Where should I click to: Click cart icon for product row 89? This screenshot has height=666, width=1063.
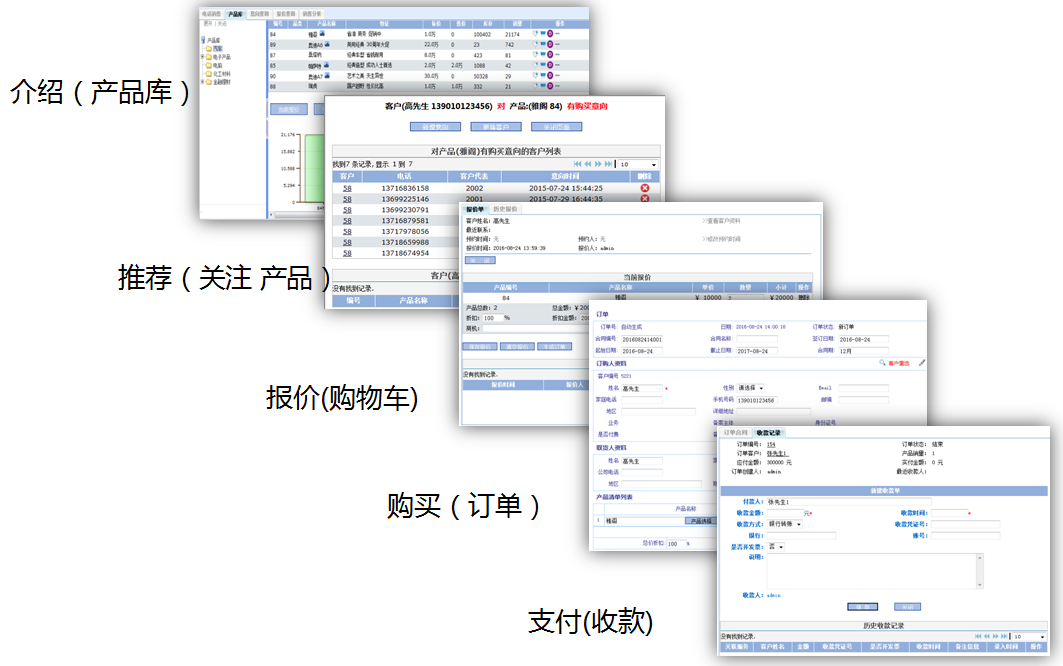543,44
